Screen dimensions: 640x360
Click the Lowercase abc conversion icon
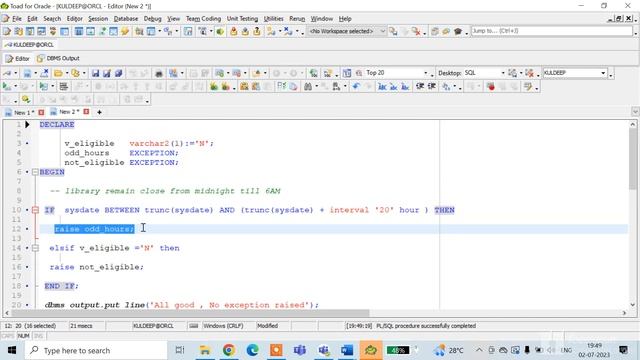pos(393,87)
